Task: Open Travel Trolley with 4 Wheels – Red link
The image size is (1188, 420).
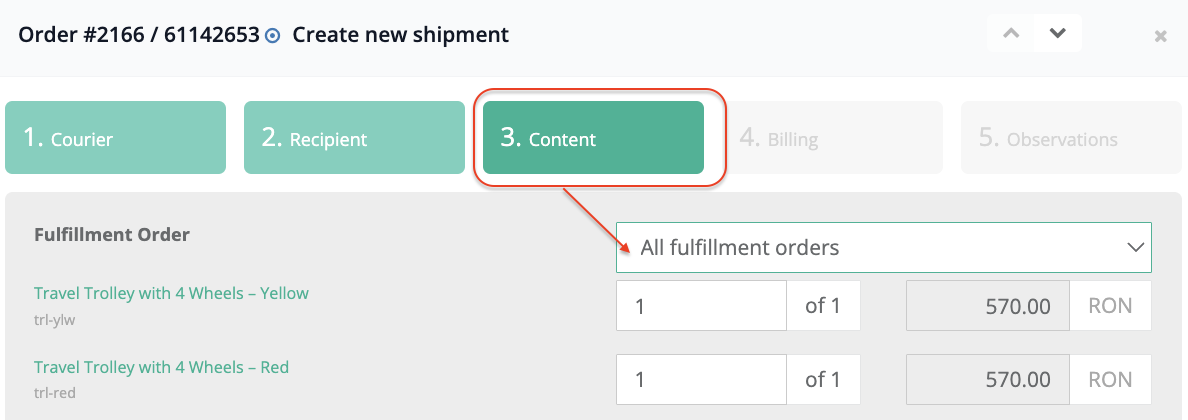Action: pos(161,367)
